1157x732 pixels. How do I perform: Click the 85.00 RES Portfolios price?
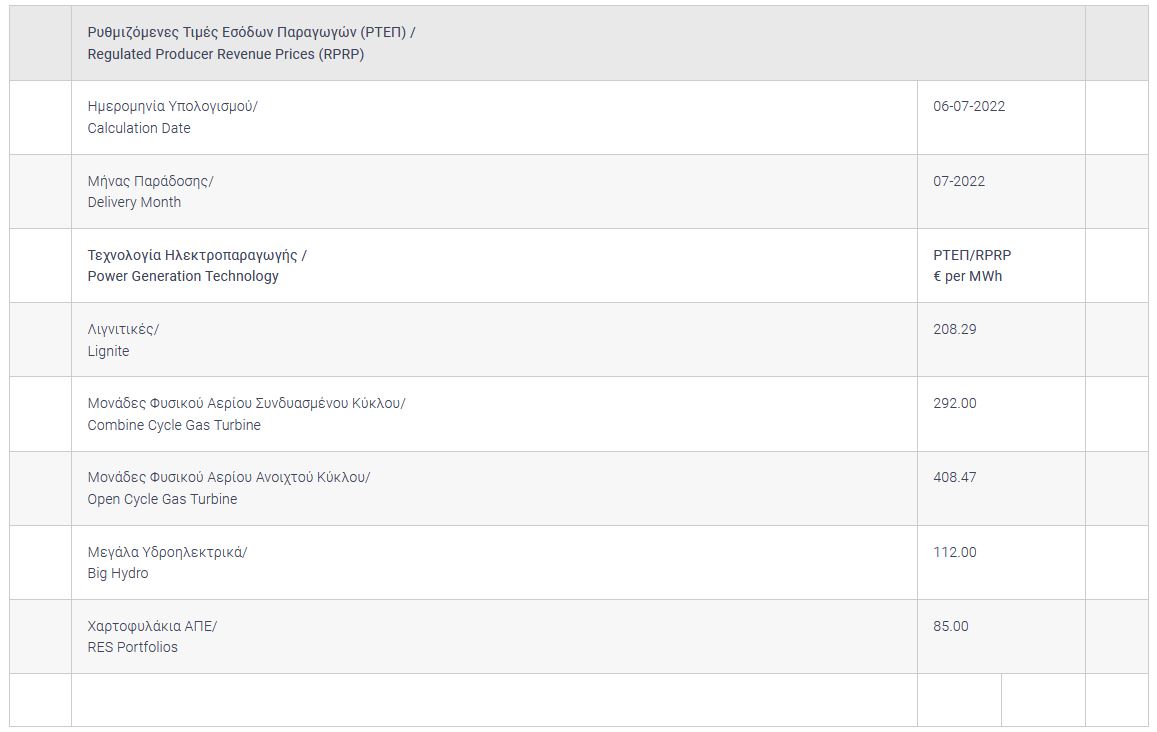tap(951, 626)
